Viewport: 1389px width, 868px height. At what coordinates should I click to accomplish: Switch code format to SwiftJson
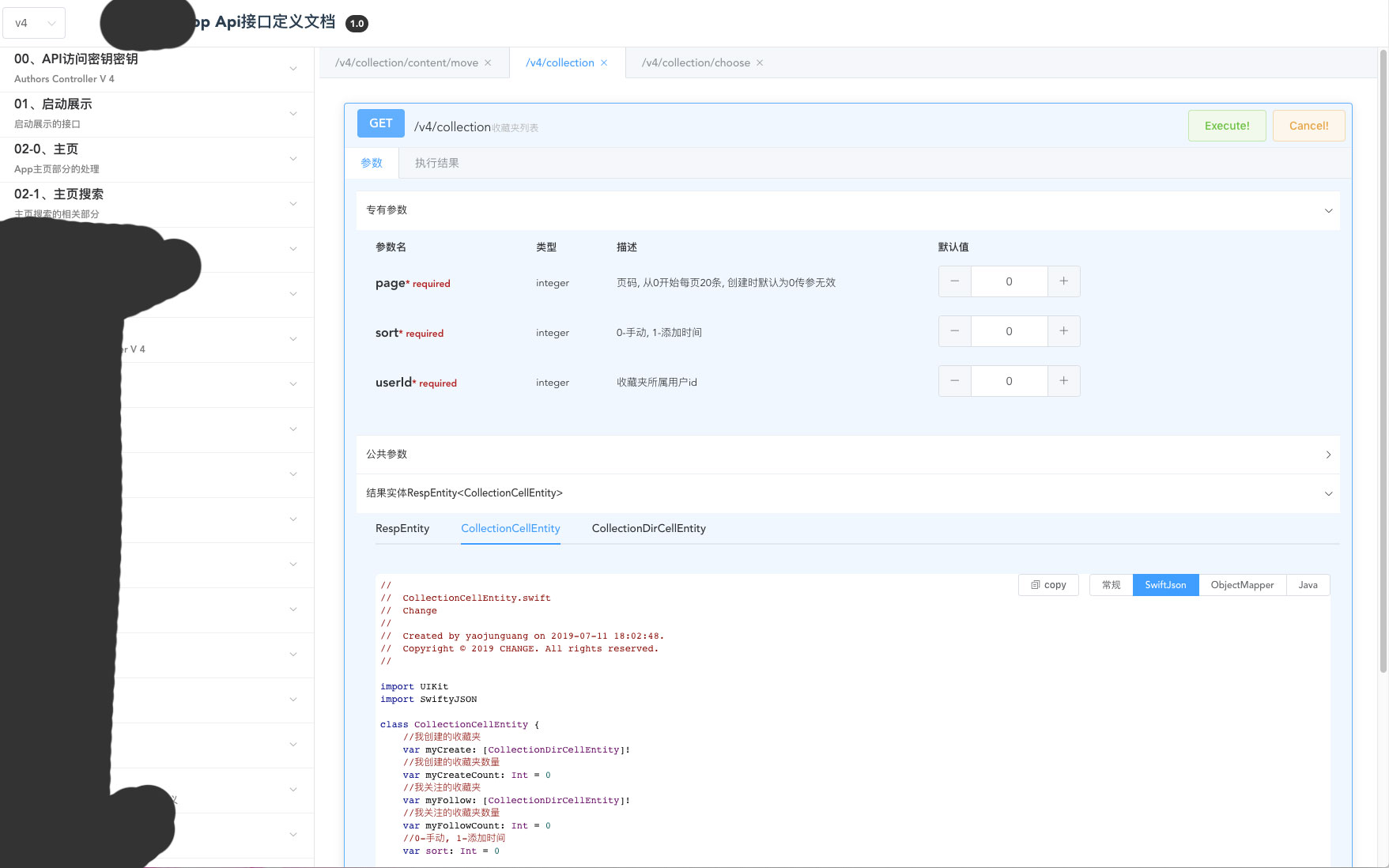pyautogui.click(x=1166, y=585)
